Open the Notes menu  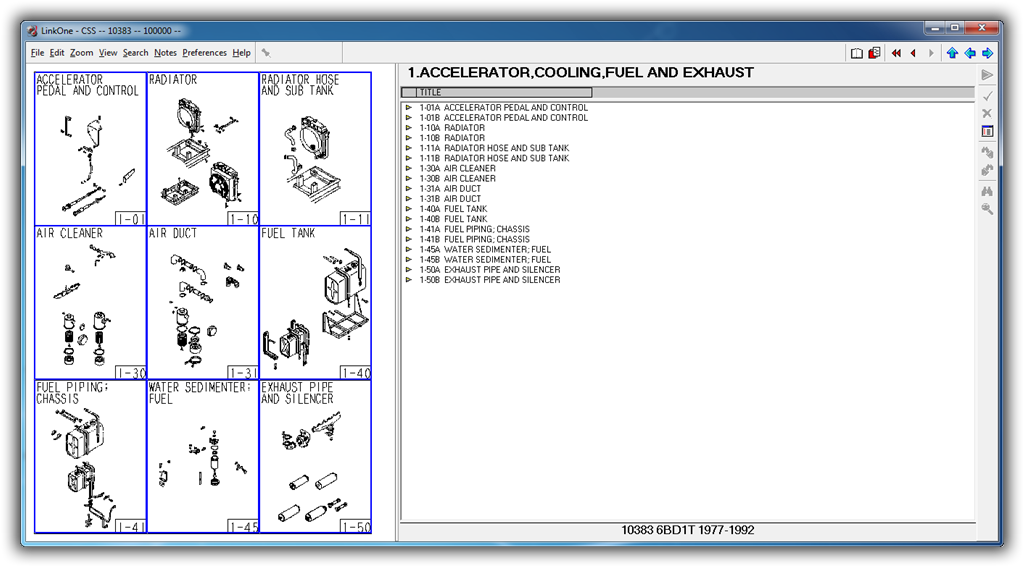point(165,53)
